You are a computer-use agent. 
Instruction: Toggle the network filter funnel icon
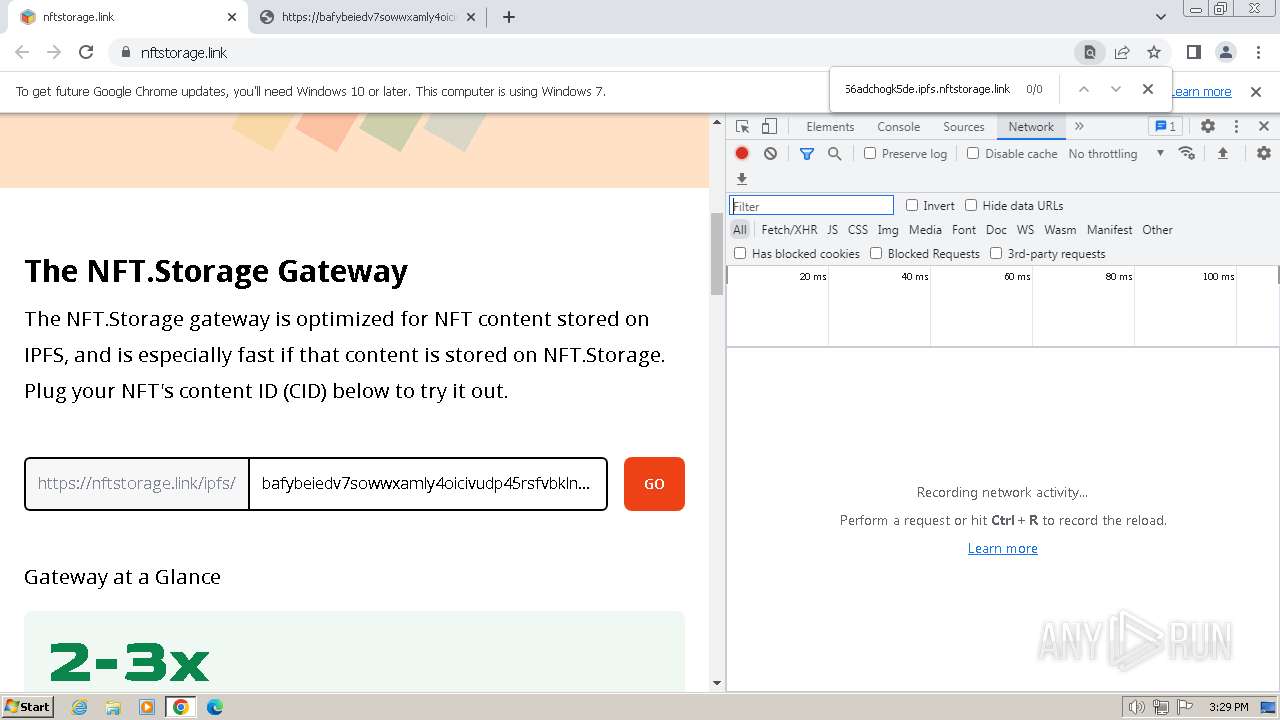[807, 153]
